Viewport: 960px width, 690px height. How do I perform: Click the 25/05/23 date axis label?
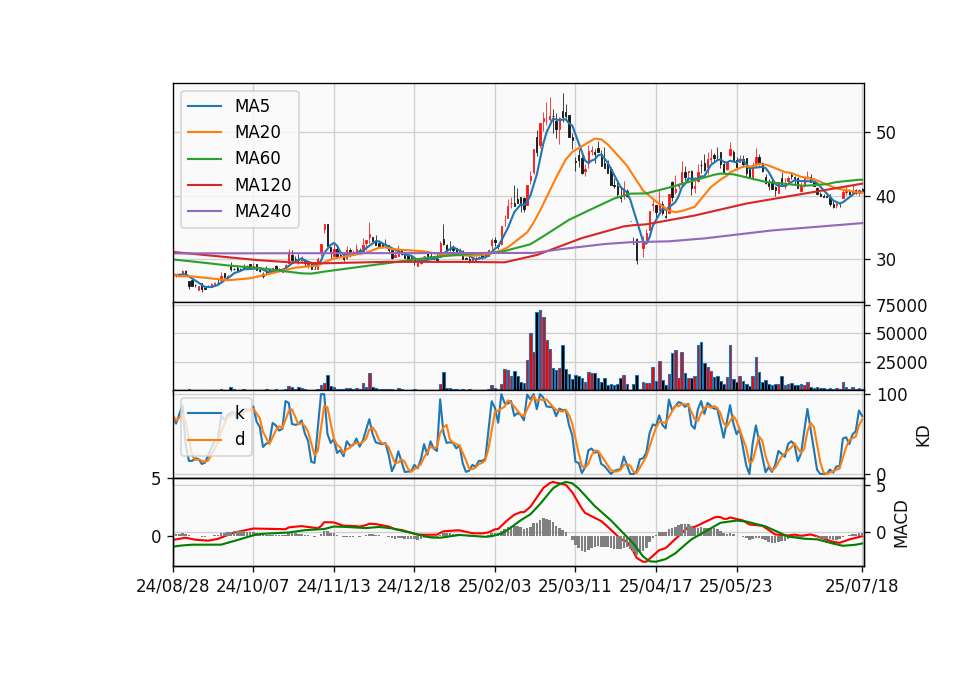(735, 586)
